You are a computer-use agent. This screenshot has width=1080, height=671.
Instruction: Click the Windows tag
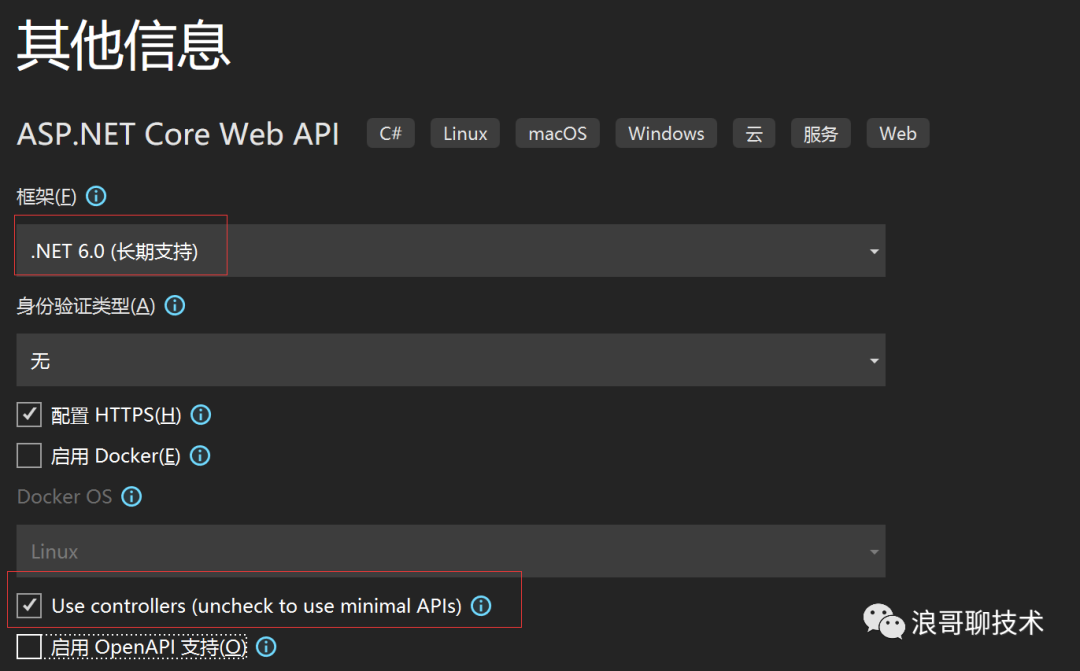point(666,133)
